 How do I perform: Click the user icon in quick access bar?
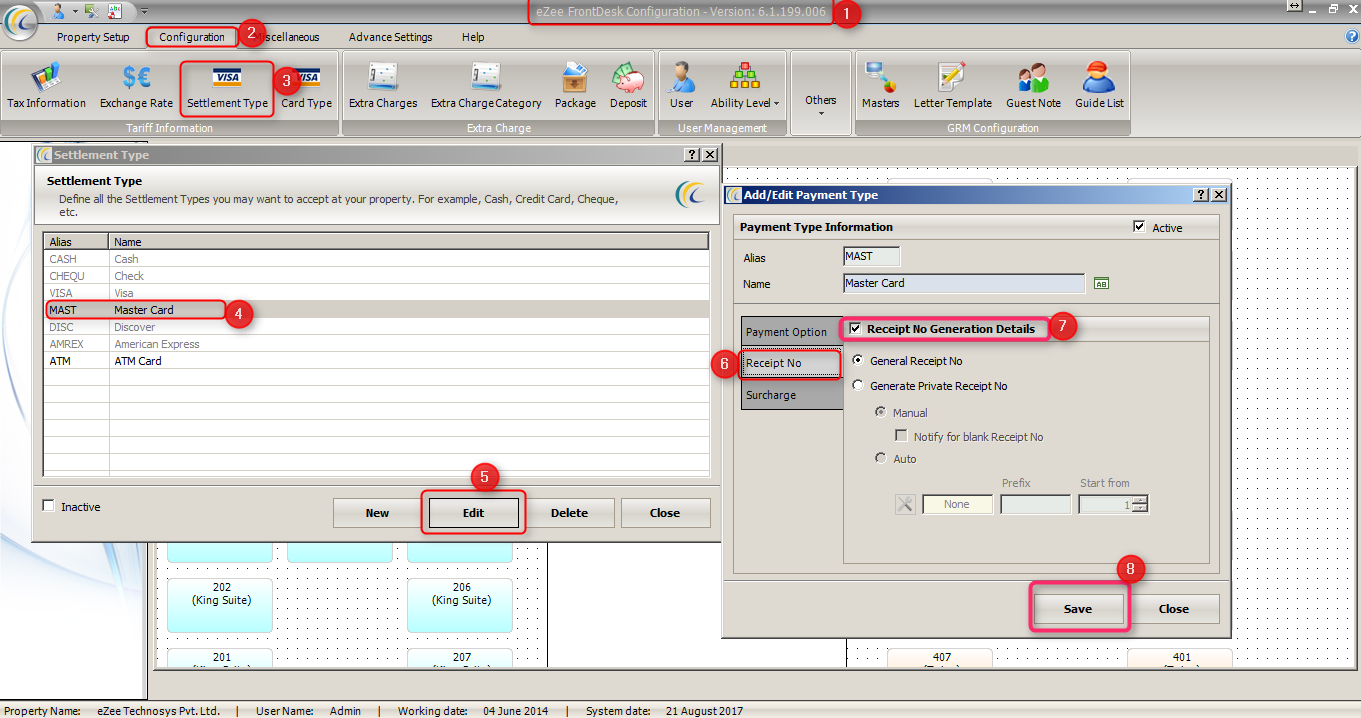click(x=58, y=10)
